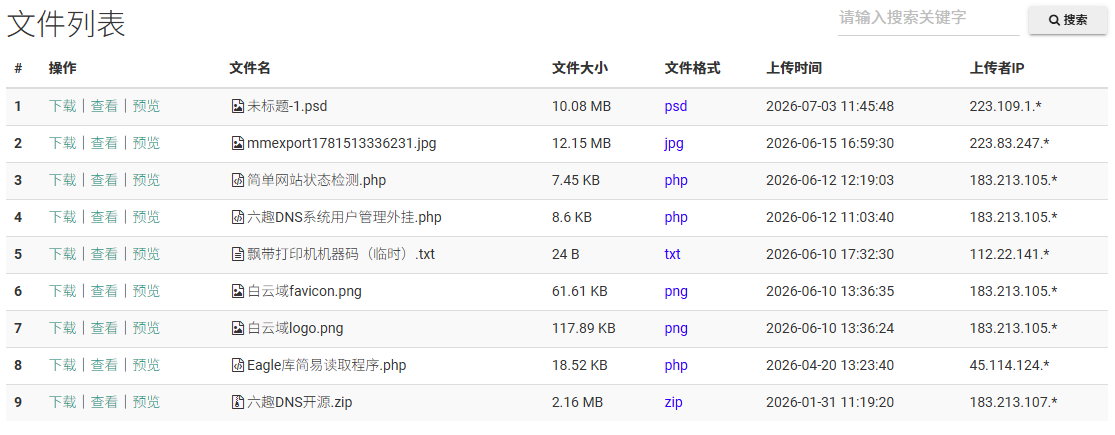Preview Eagle库简易读取程序.php via 预览
The image size is (1115, 435).
click(146, 365)
